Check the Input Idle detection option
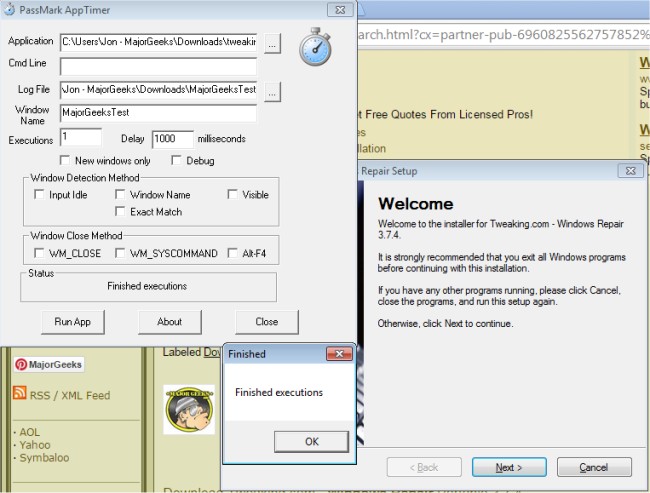The image size is (650, 493). point(39,194)
